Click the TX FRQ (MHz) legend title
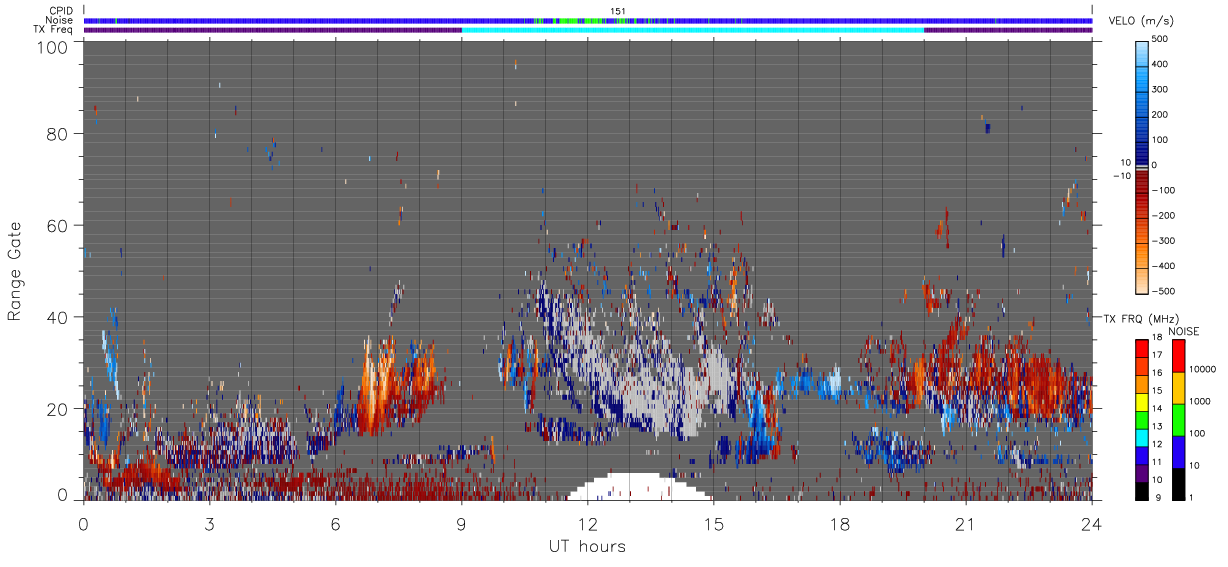The width and height of the screenshot is (1228, 567). [x=1142, y=319]
